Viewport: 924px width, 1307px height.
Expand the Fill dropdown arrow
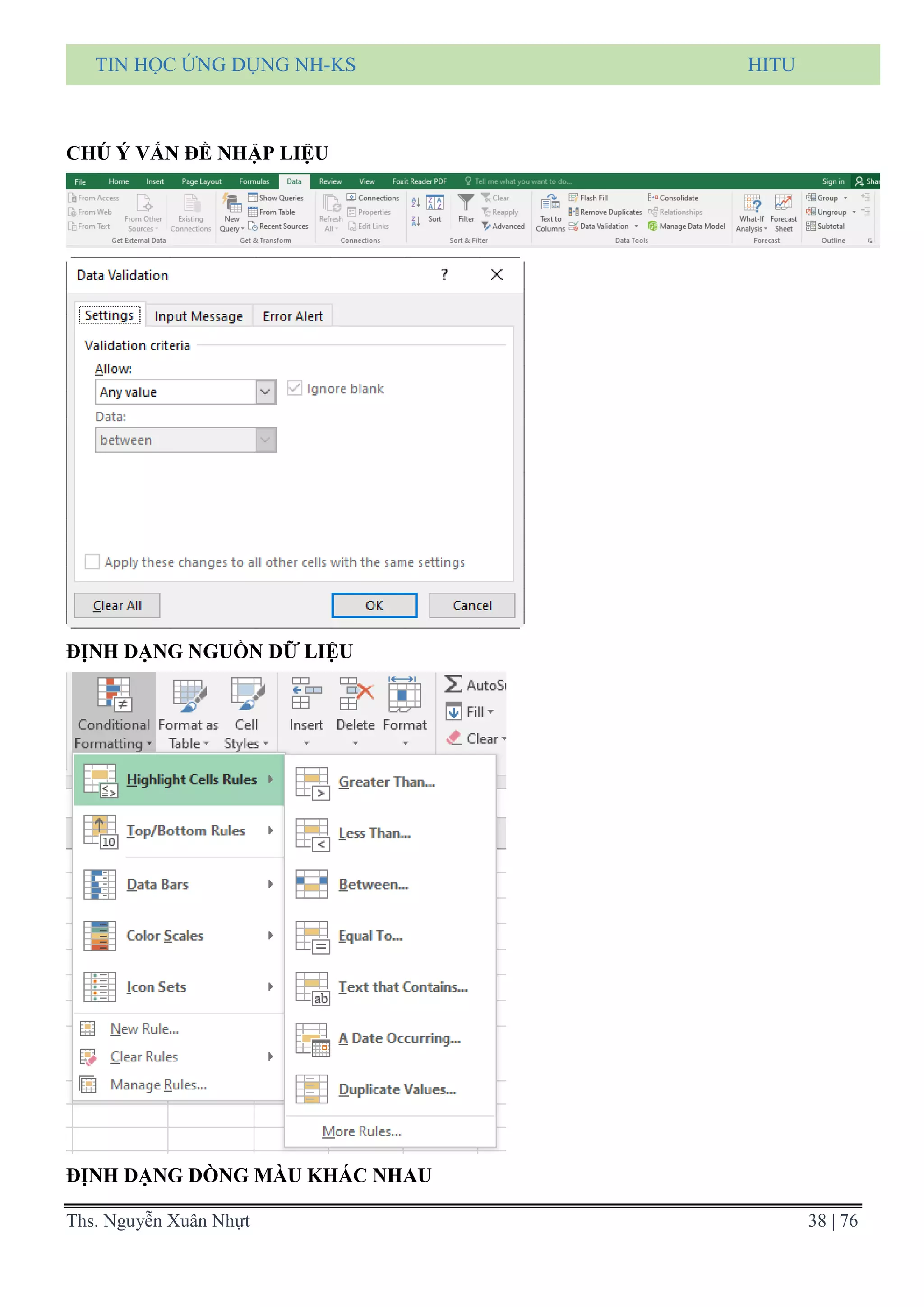tap(490, 712)
